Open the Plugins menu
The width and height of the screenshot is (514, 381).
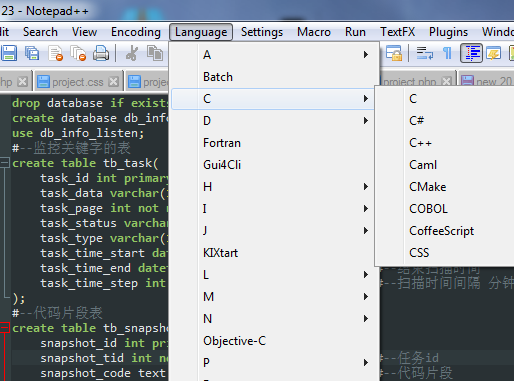point(448,32)
